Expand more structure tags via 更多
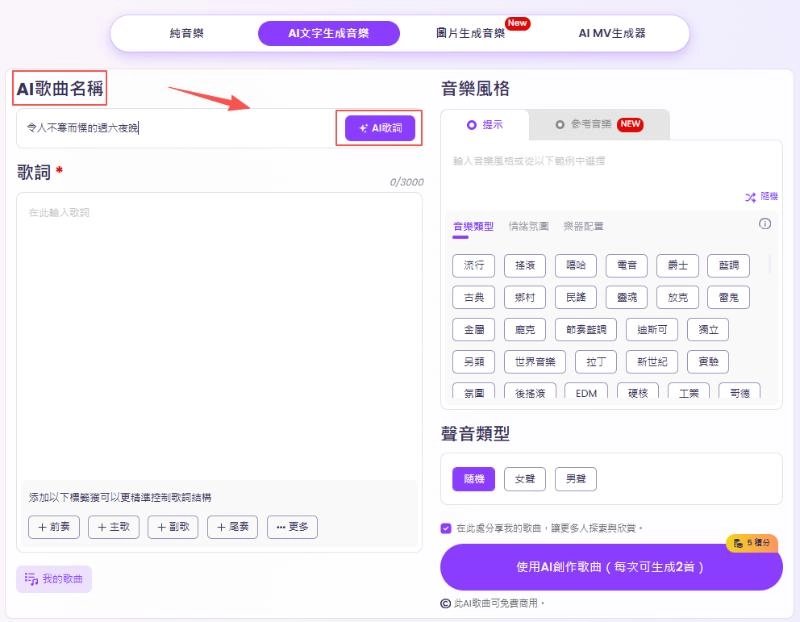The height and width of the screenshot is (622, 800). click(x=292, y=527)
